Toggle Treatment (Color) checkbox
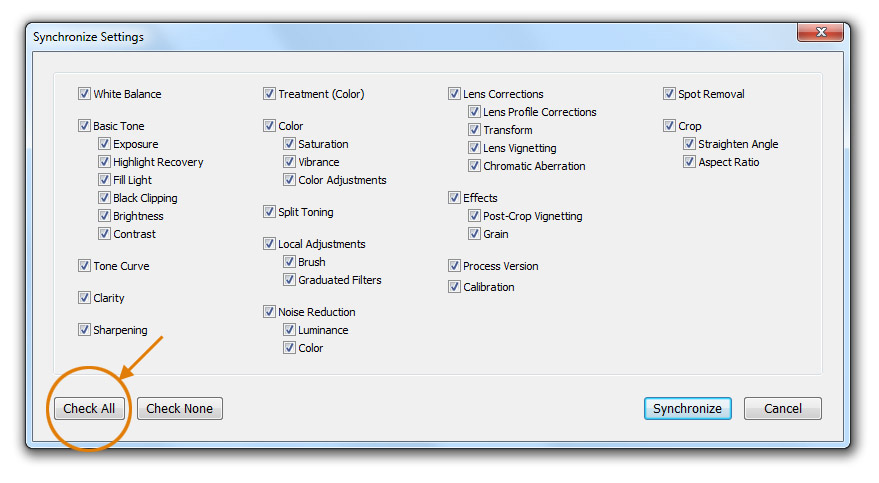Image resolution: width=879 pixels, height=483 pixels. (x=269, y=94)
